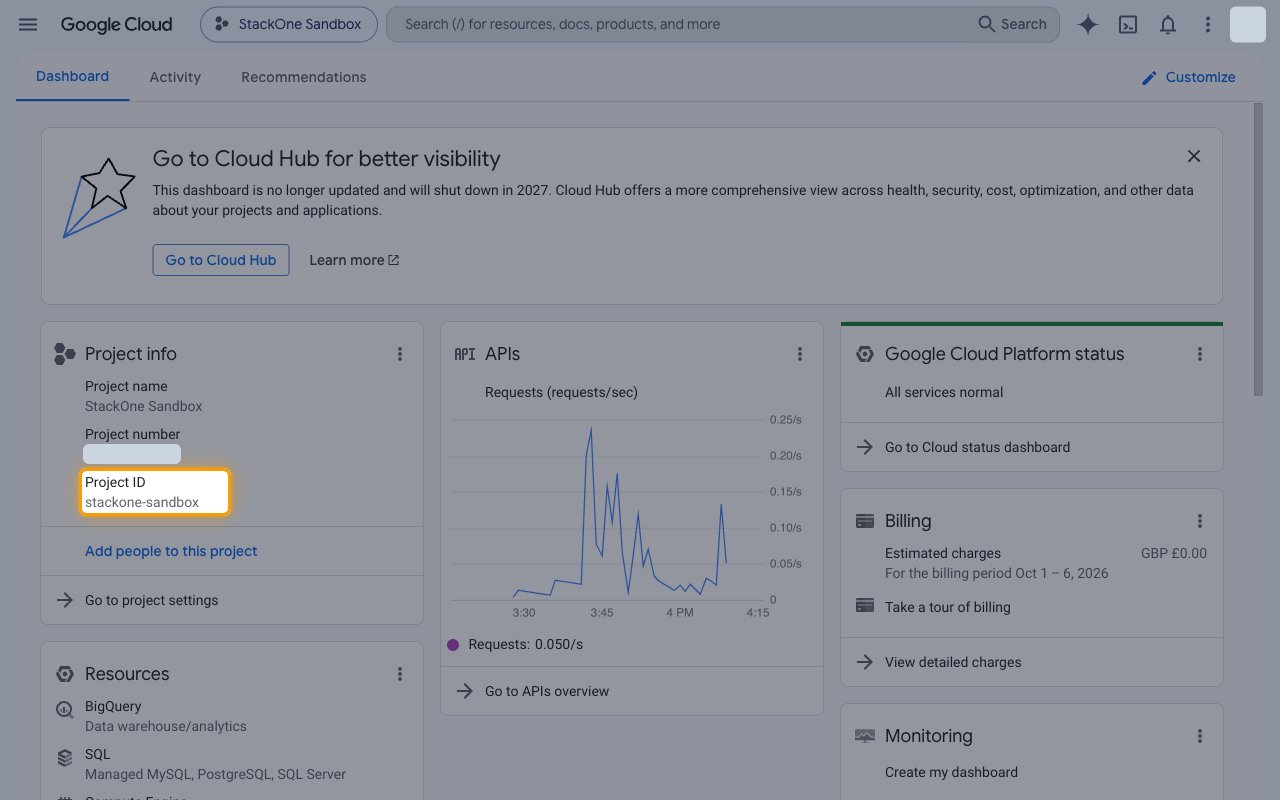Open StackOne Sandbox project picker
The image size is (1280, 800).
coord(289,24)
